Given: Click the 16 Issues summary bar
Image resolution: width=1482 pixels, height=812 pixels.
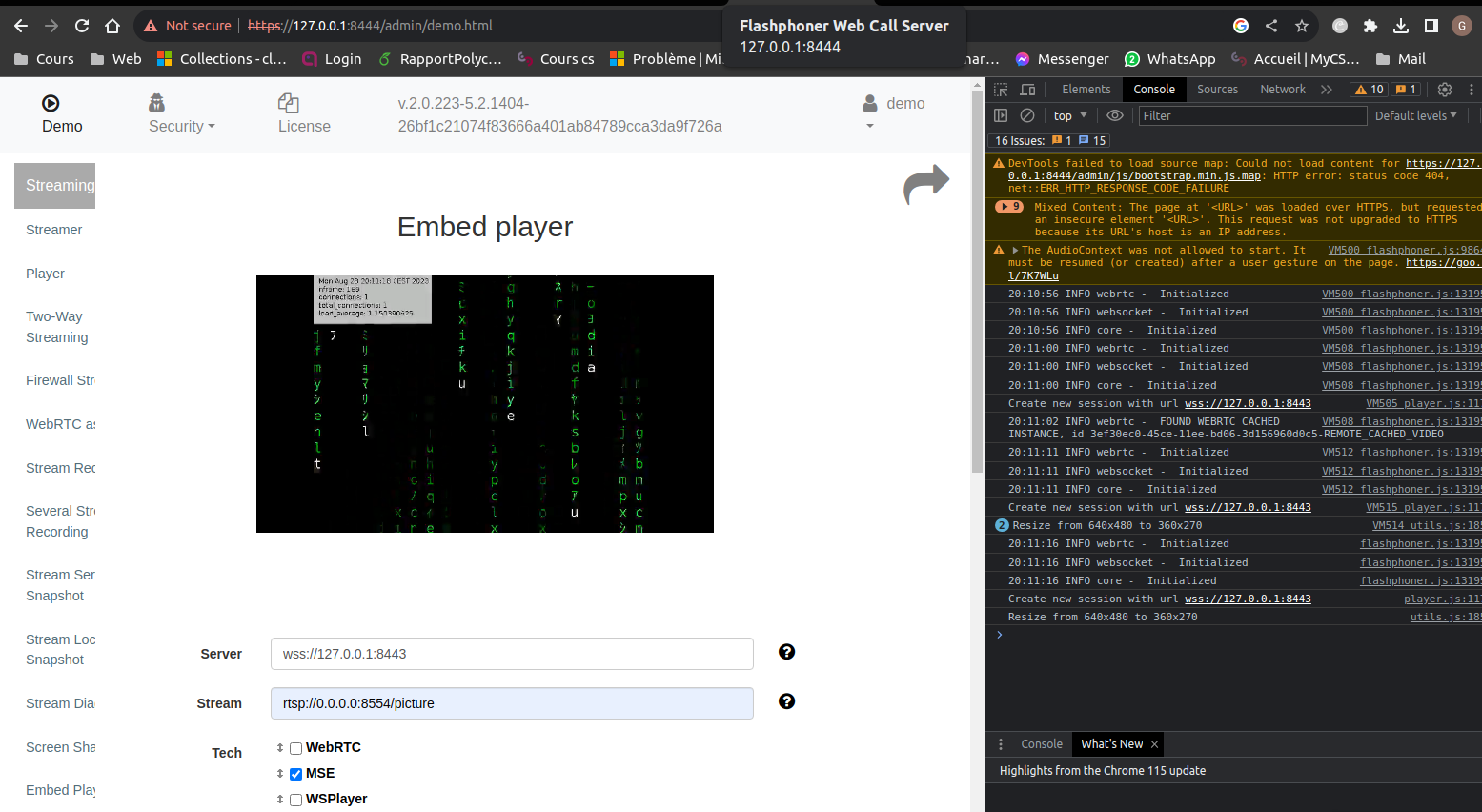Looking at the screenshot, I should (x=1049, y=140).
